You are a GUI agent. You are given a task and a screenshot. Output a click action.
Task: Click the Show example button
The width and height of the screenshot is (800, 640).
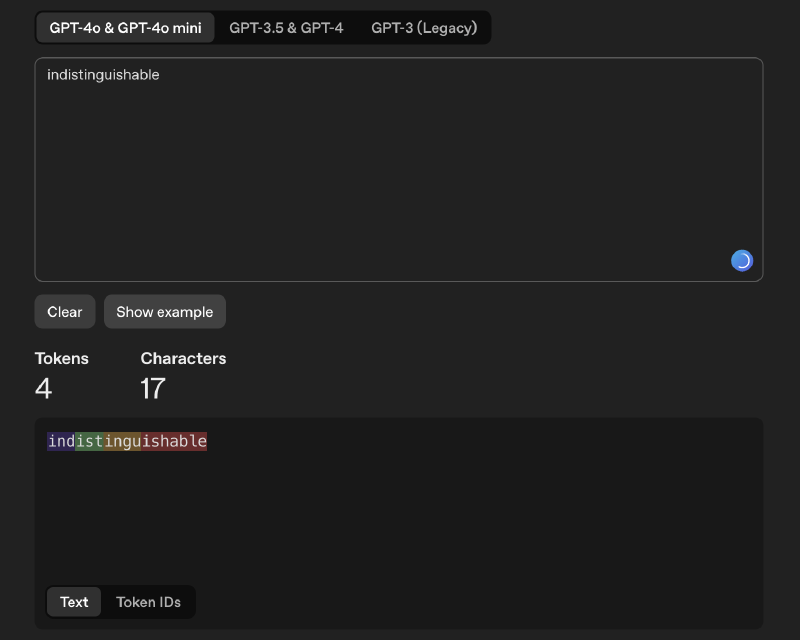(165, 312)
